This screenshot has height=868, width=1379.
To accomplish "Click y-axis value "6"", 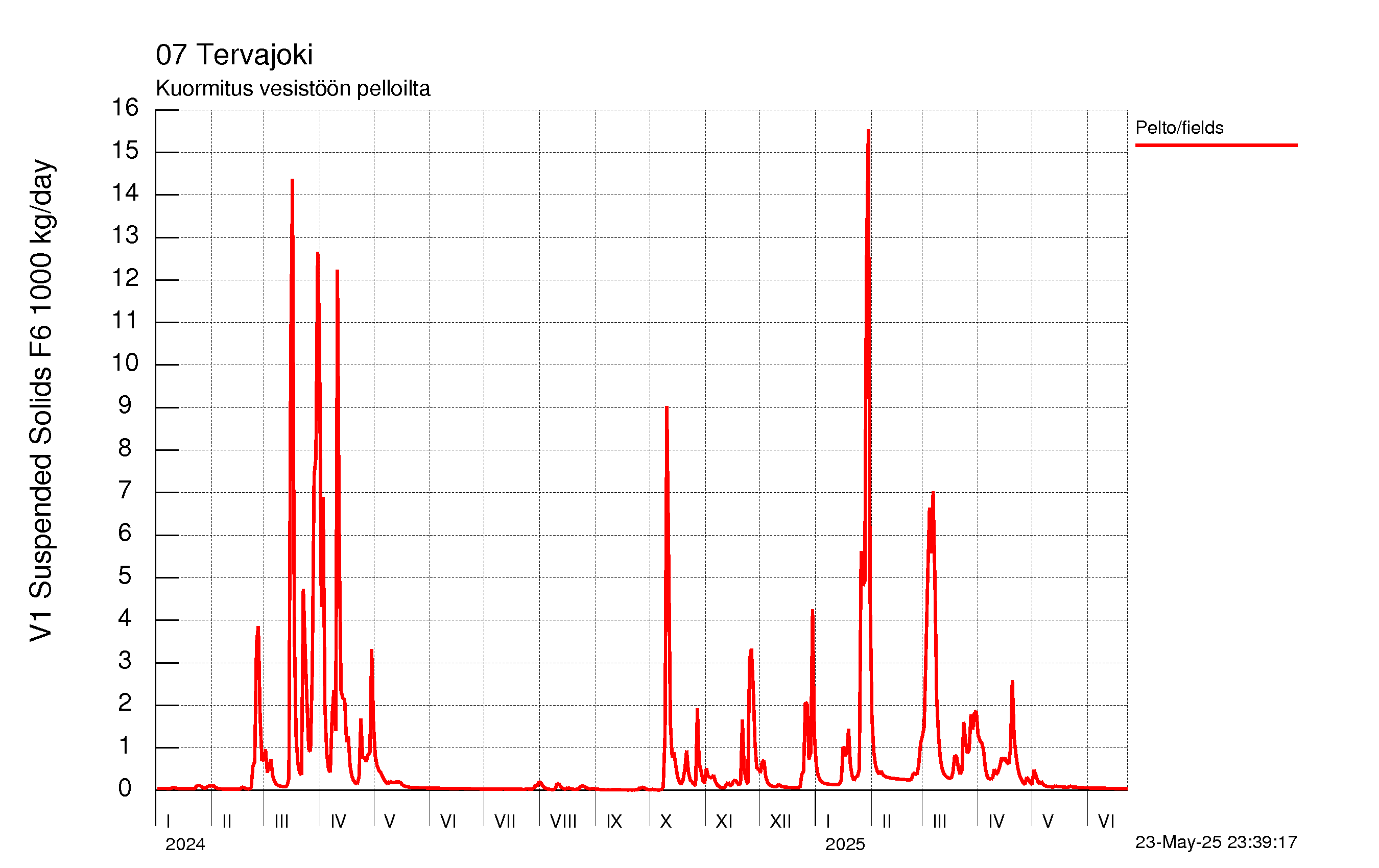I will (125, 533).
